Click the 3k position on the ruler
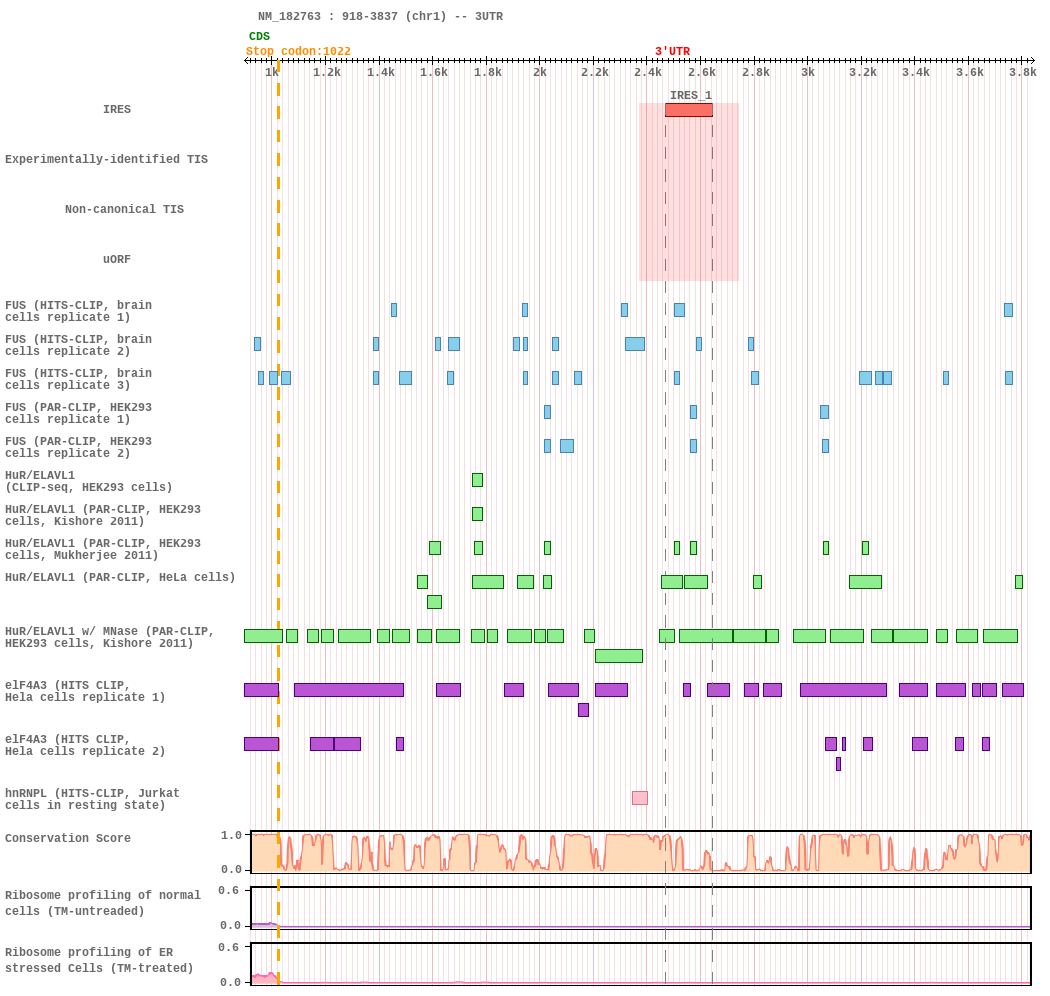1050x996 pixels. point(808,72)
